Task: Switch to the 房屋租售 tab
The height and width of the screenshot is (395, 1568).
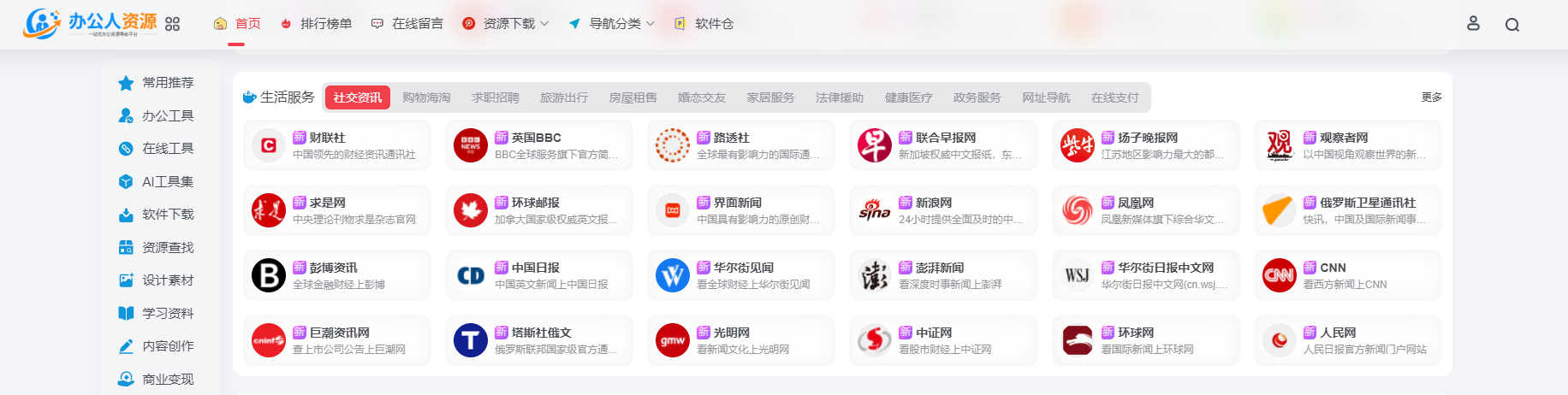Action: click(633, 97)
